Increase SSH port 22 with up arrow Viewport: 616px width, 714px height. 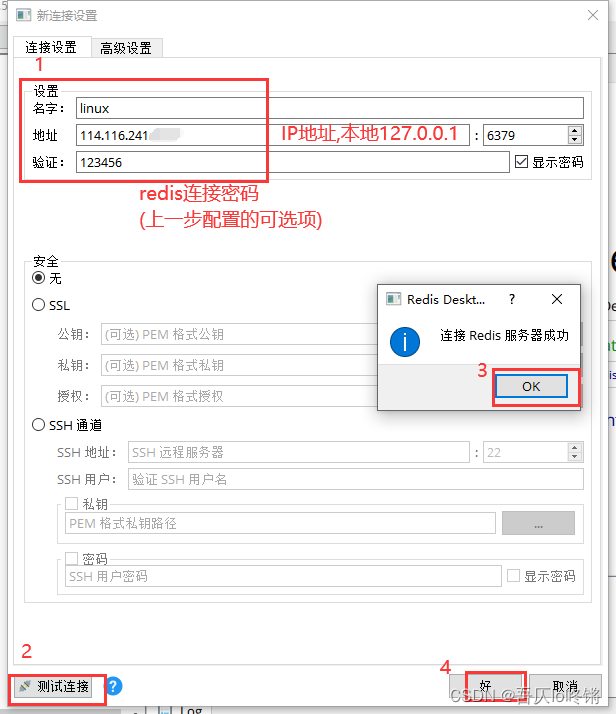point(575,447)
